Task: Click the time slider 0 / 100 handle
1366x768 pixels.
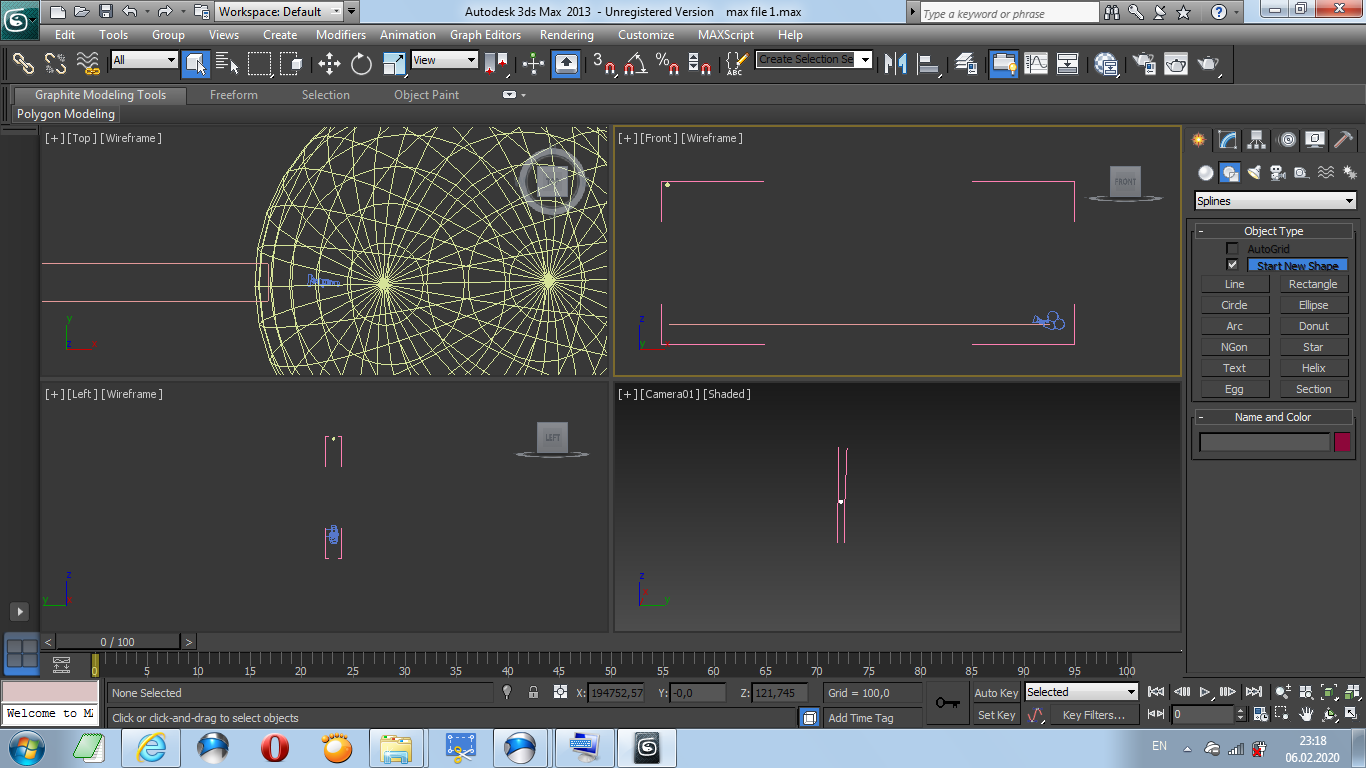Action: 118,642
